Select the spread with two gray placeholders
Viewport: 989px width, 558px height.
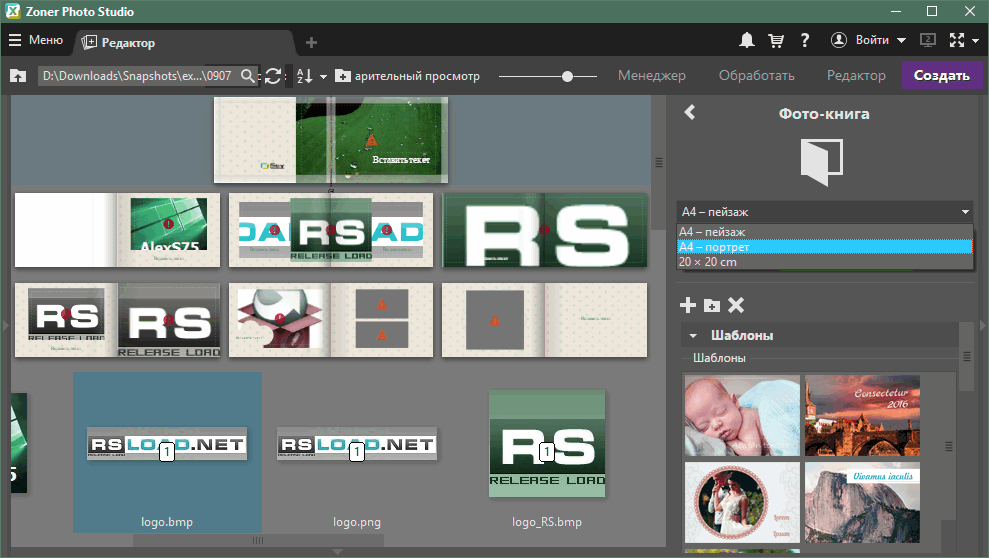pos(331,320)
